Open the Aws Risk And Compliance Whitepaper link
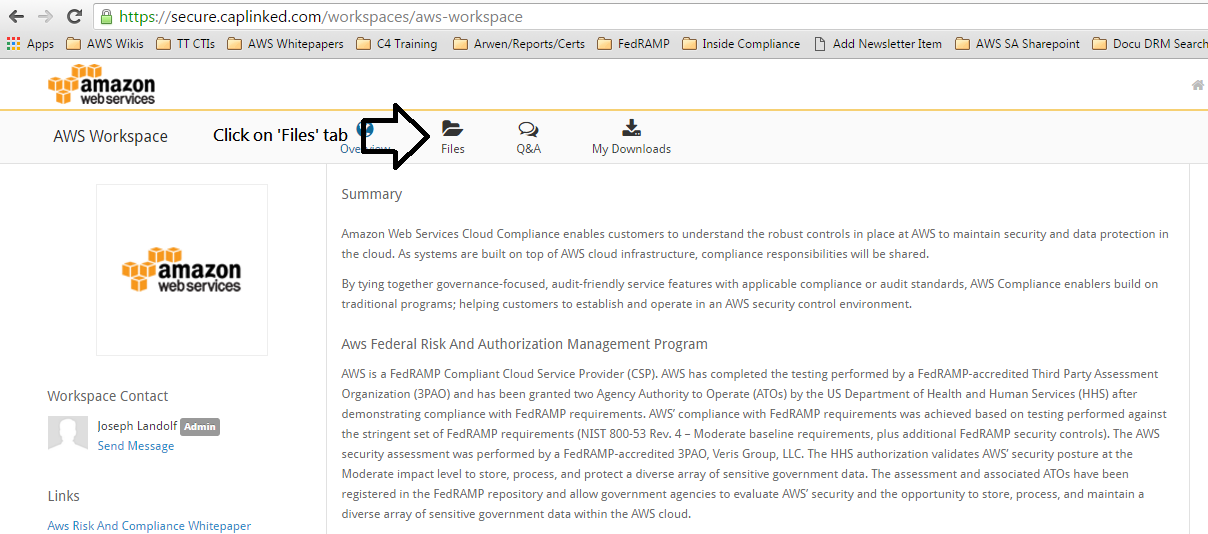The image size is (1208, 534). tap(149, 526)
